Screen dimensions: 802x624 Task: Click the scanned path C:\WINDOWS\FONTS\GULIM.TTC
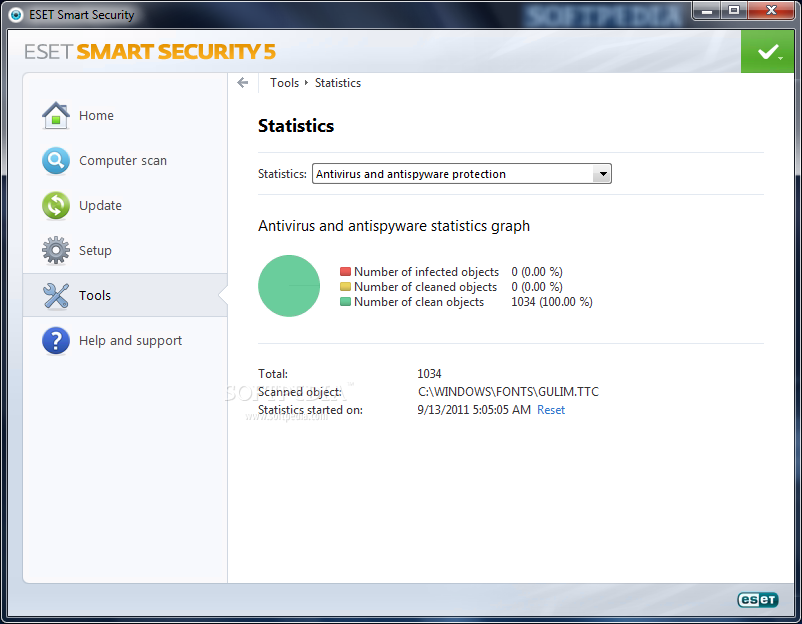click(x=508, y=392)
